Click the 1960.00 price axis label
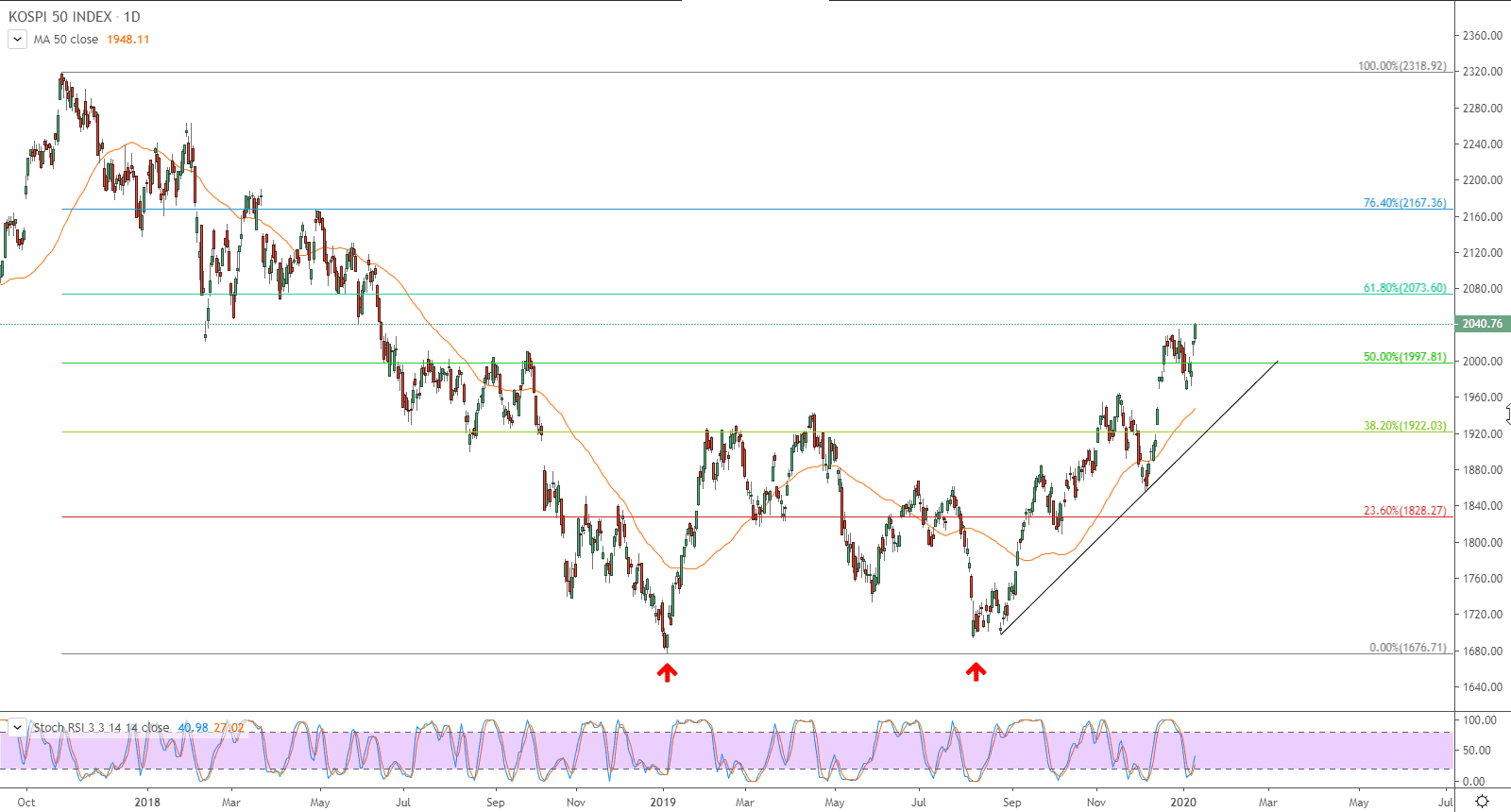 [1483, 398]
